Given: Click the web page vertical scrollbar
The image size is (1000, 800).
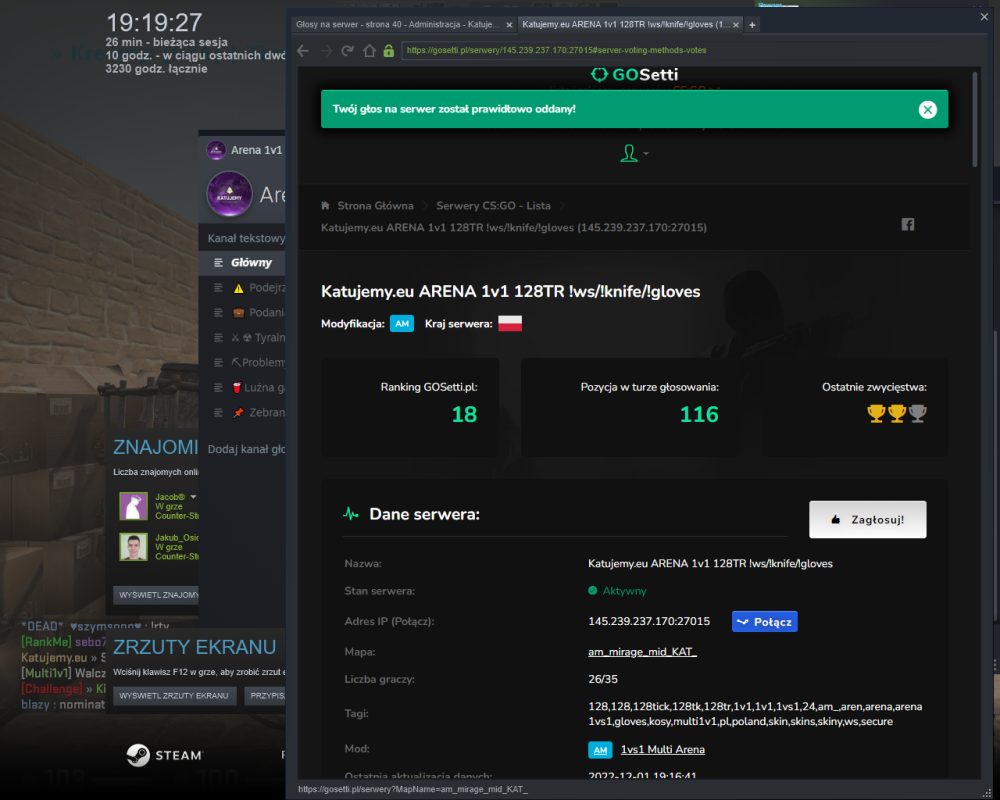Looking at the screenshot, I should (x=974, y=119).
